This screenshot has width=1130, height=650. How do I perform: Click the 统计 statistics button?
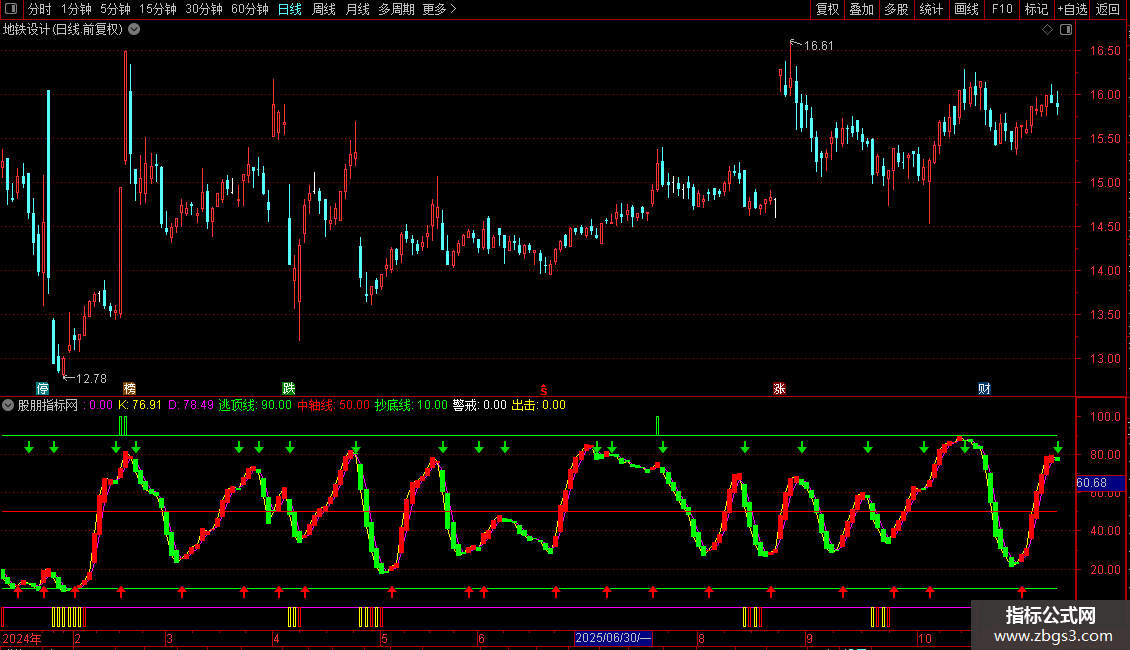point(931,9)
